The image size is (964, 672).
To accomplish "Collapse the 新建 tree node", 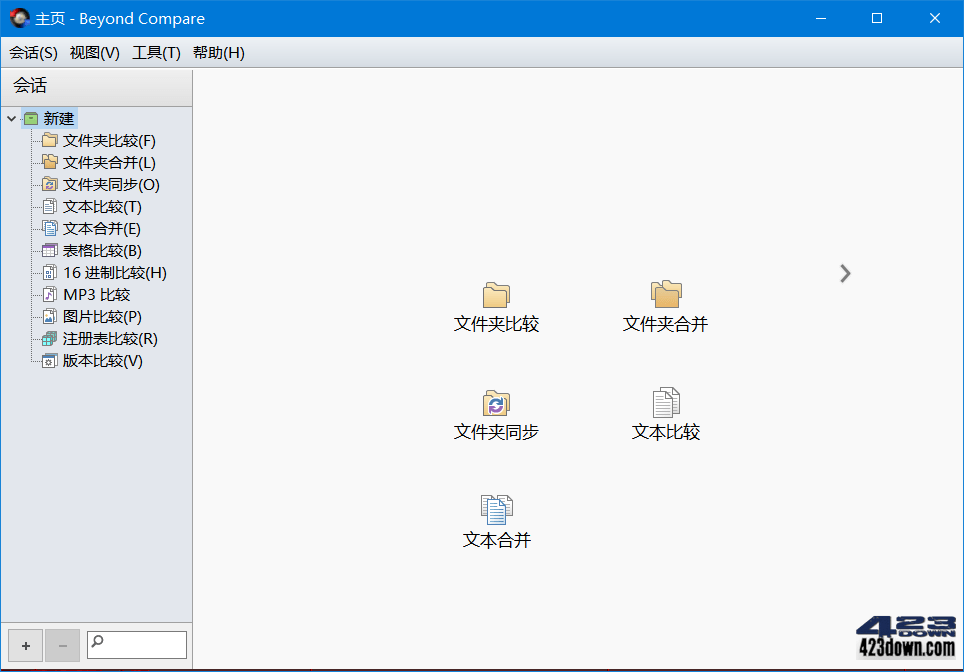I will (10, 118).
